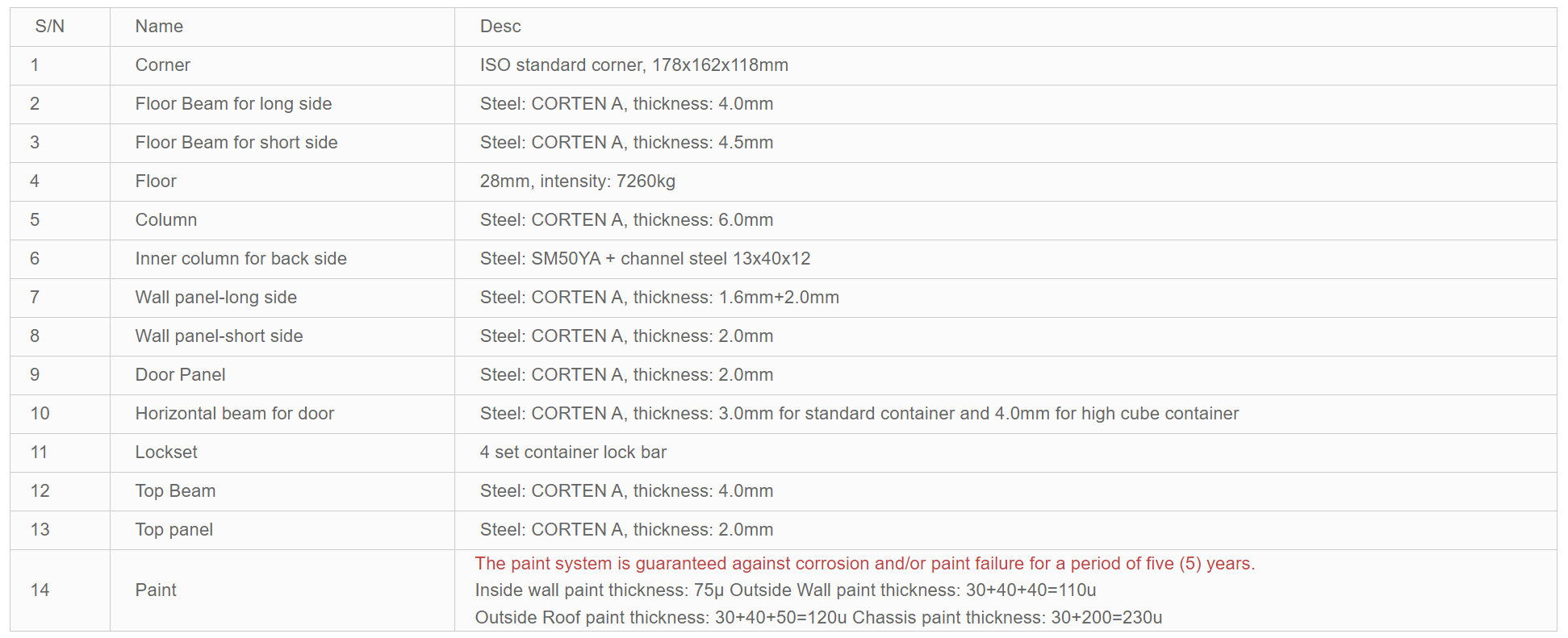This screenshot has width=1568, height=638.
Task: Click the Name column header
Action: pyautogui.click(x=159, y=27)
